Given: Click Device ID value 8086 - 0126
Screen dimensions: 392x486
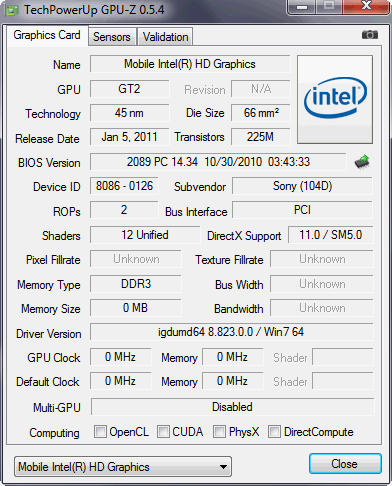Looking at the screenshot, I should 124,186.
